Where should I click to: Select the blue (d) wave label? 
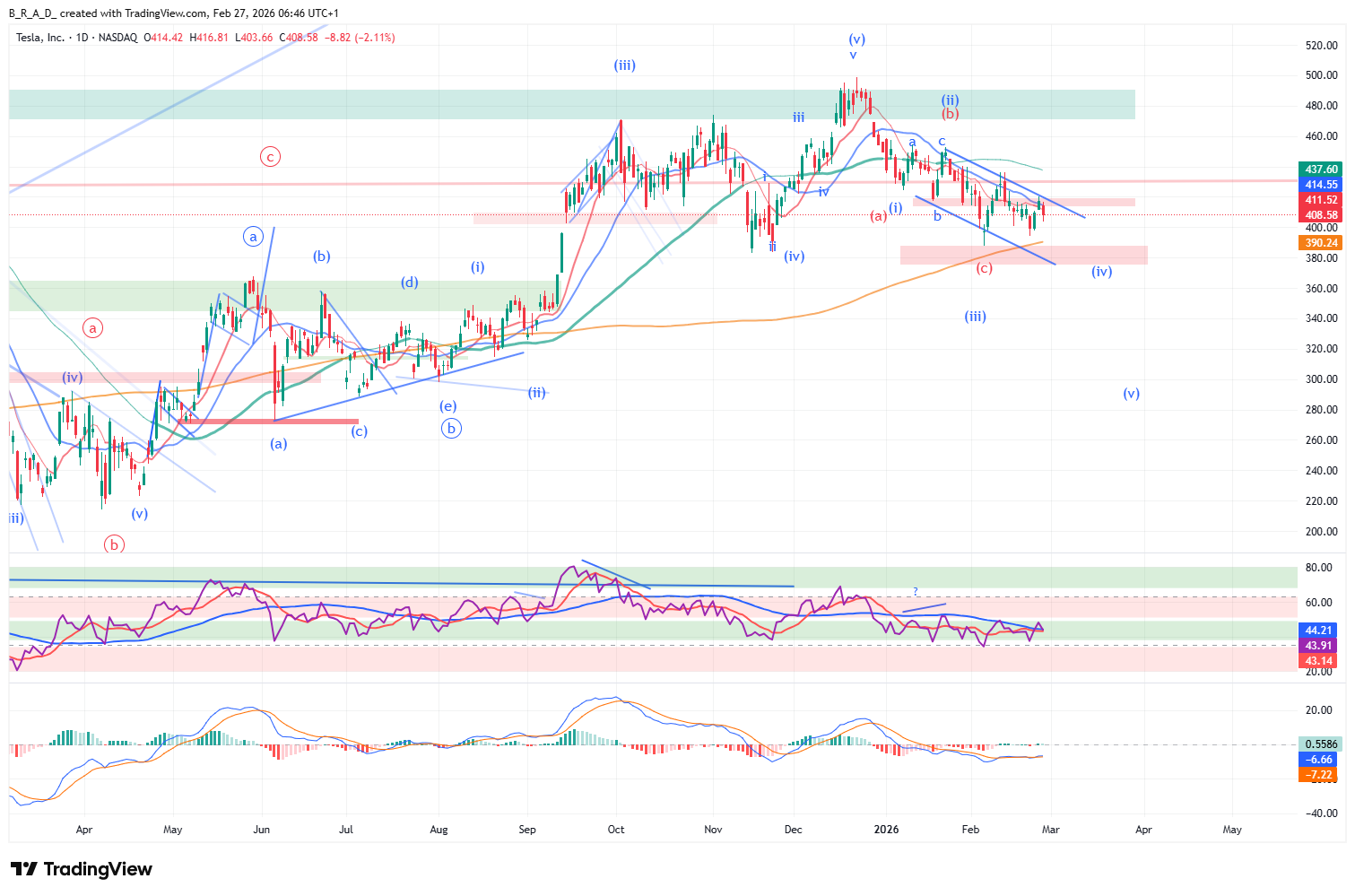(x=410, y=283)
